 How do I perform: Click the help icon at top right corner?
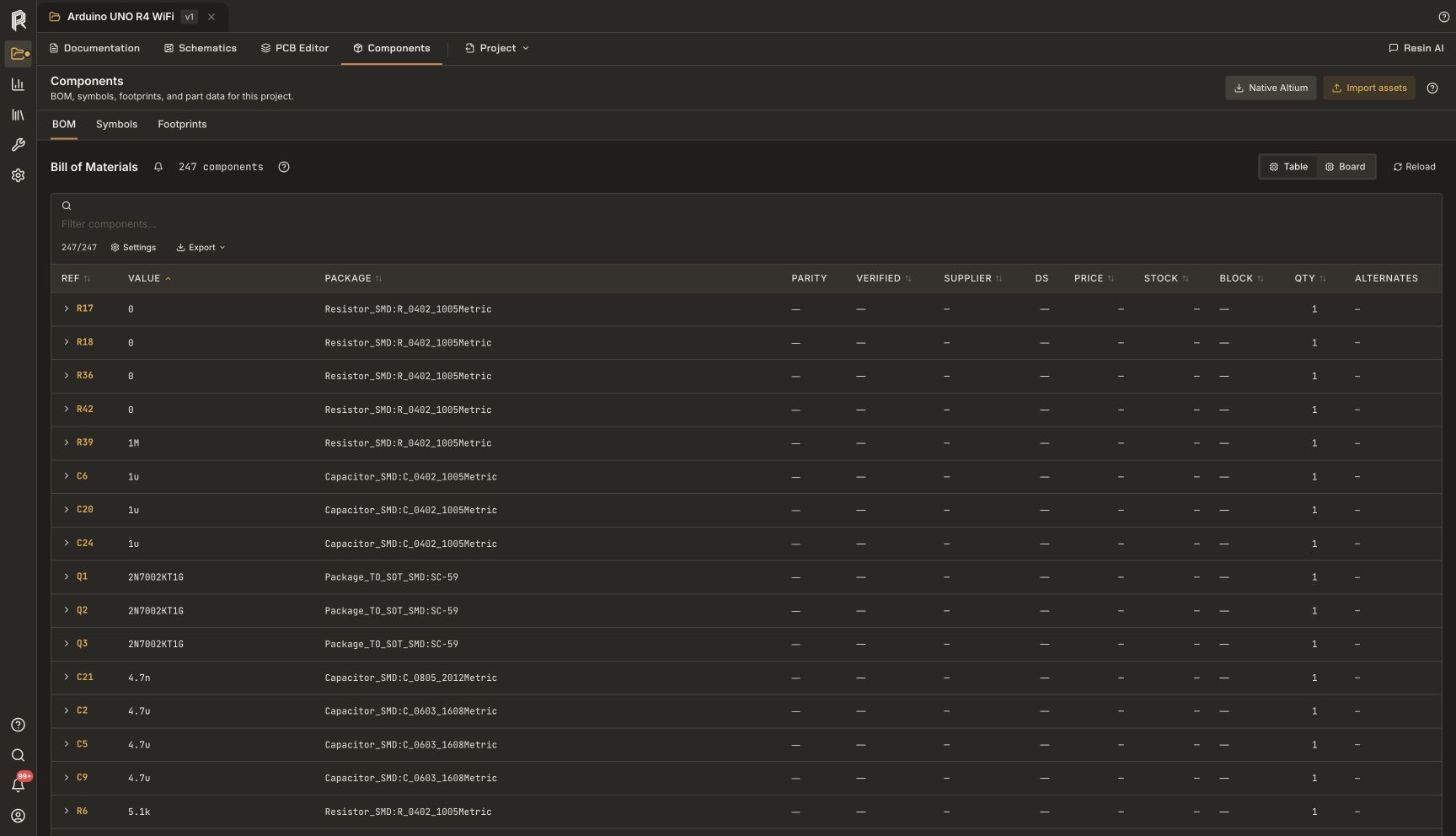(x=1443, y=17)
